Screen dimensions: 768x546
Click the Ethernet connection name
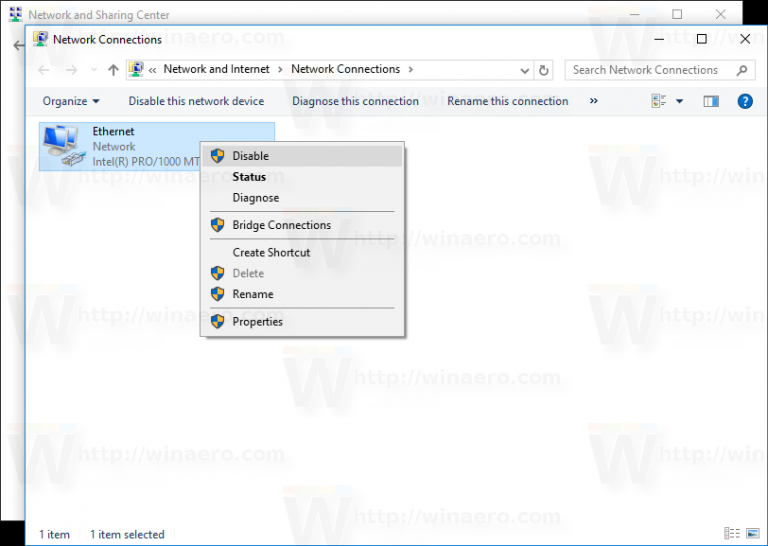(113, 132)
